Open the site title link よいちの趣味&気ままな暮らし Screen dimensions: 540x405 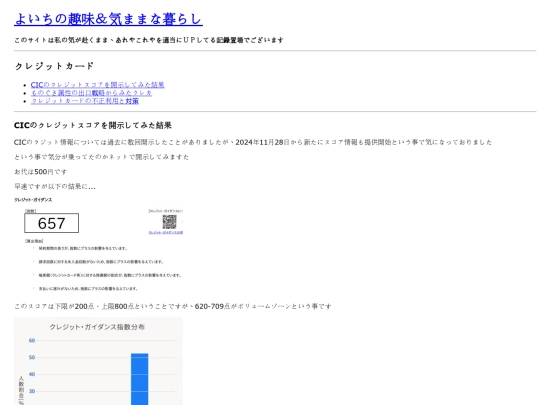pyautogui.click(x=108, y=19)
